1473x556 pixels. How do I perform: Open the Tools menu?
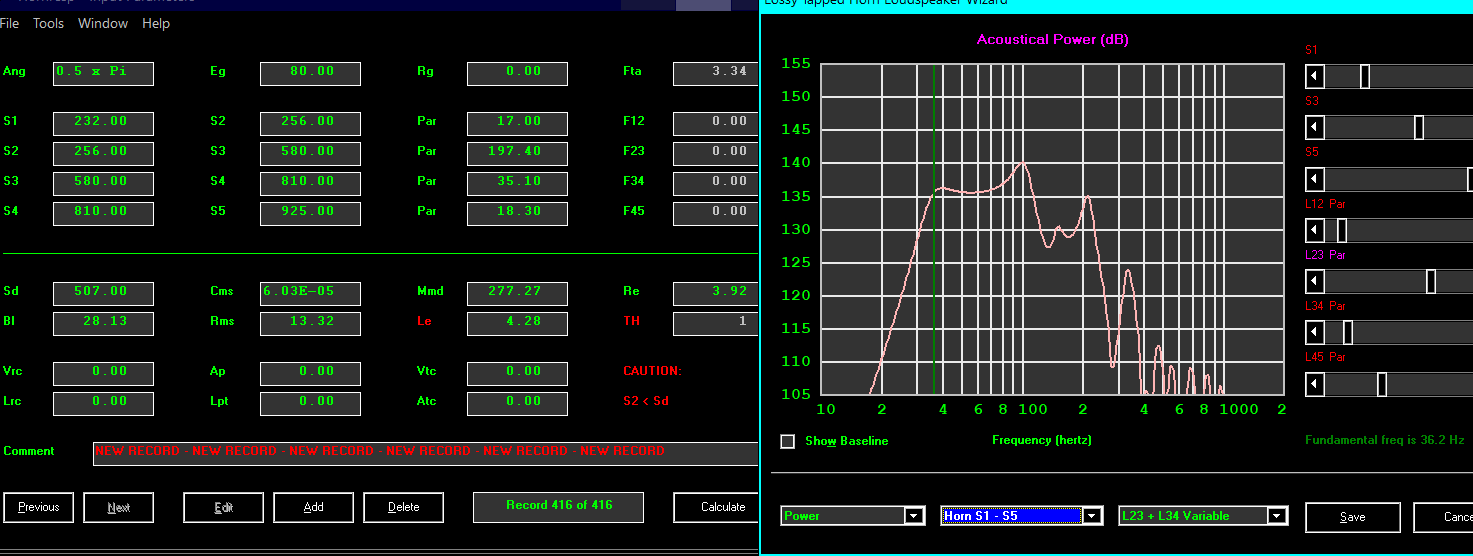click(48, 23)
